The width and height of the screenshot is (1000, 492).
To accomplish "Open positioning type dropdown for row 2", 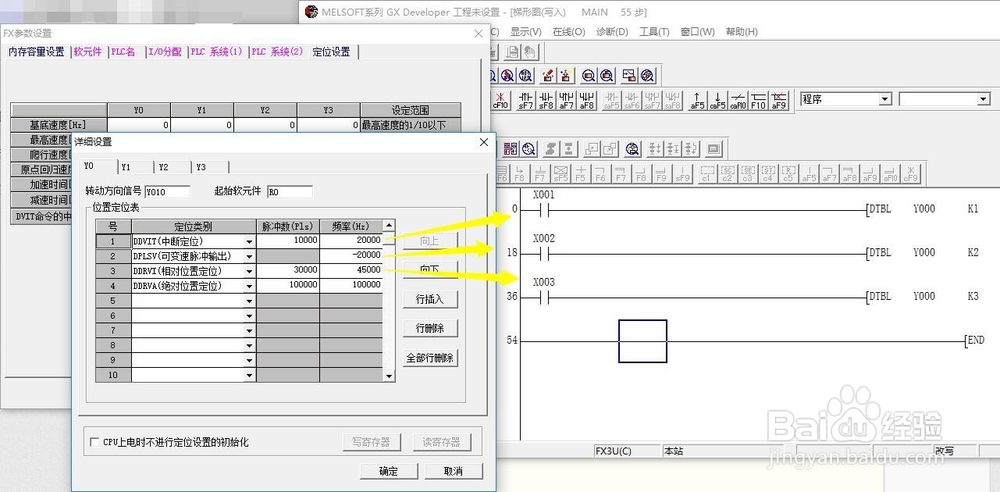I will pos(249,257).
